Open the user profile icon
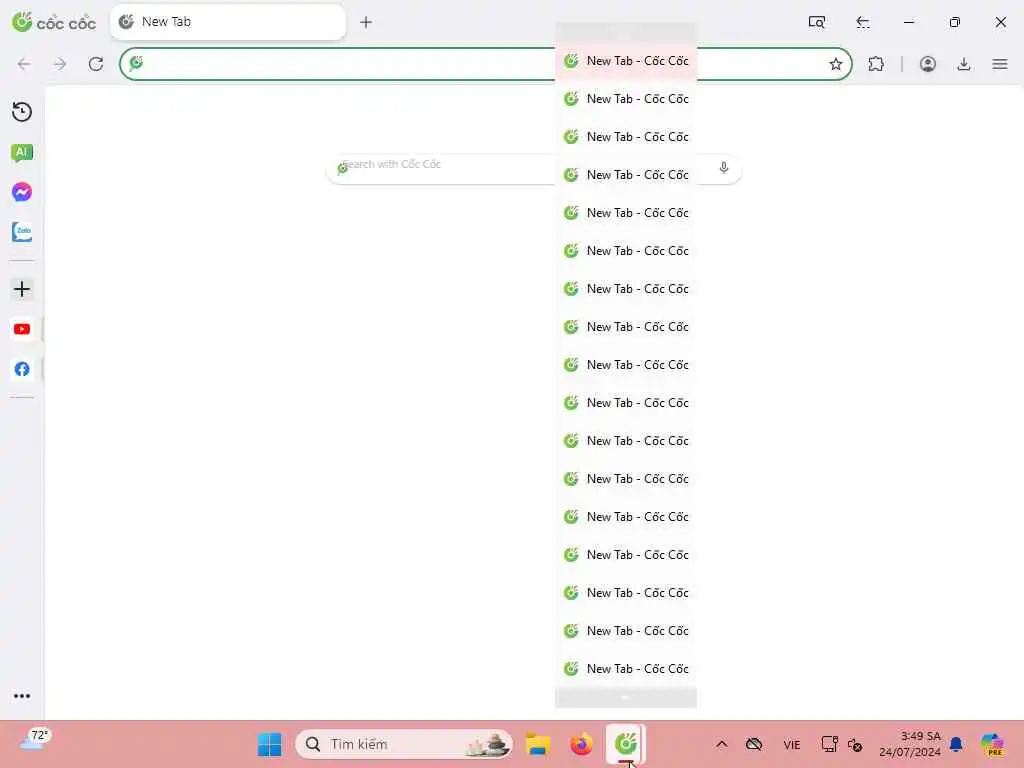1024x768 pixels. tap(927, 64)
